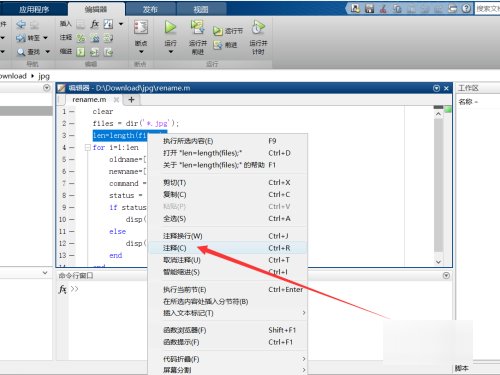Click the copy icon in quick access bar
The width and height of the screenshot is (500, 375).
coord(397,8)
